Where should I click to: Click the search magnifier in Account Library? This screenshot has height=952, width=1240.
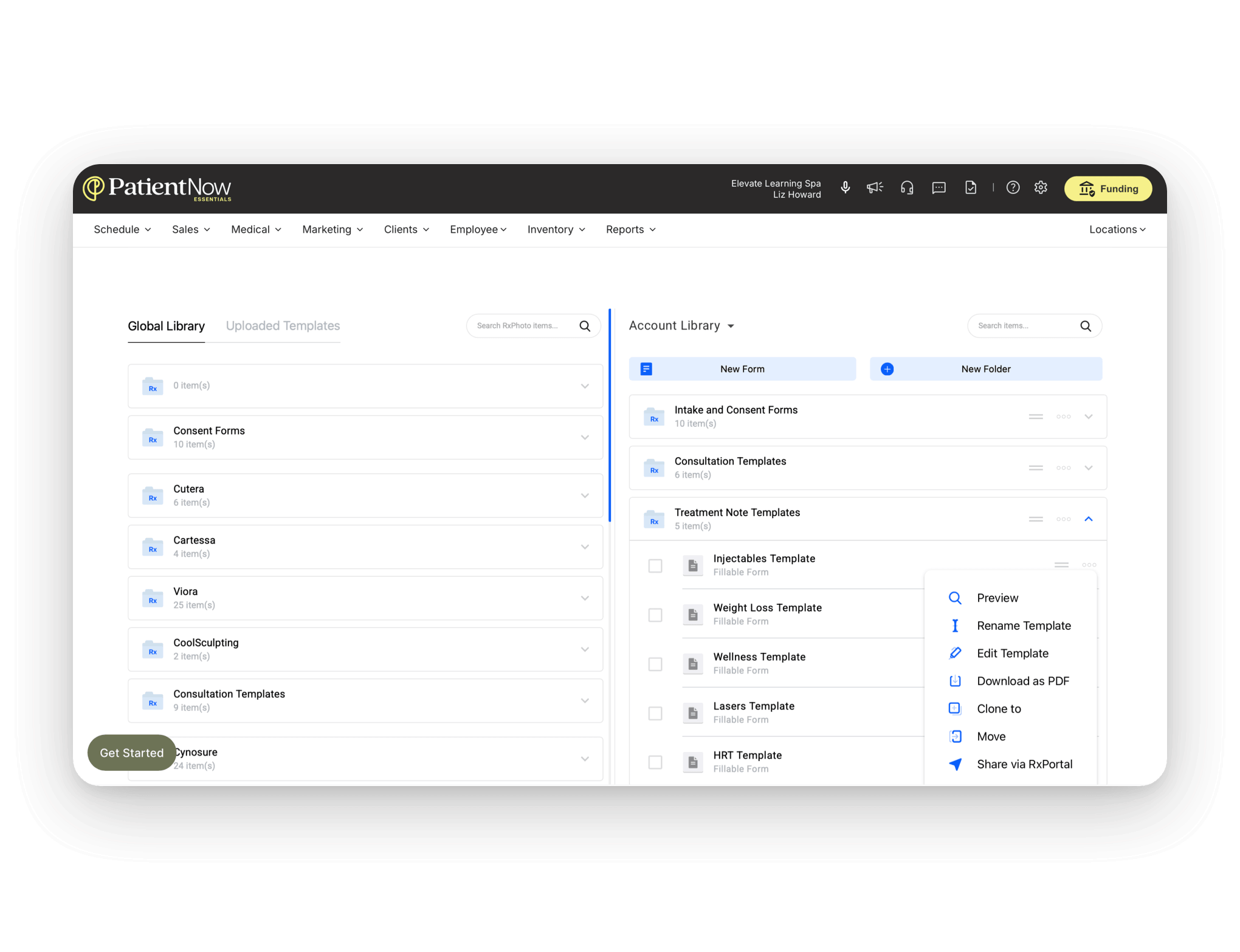tap(1086, 326)
